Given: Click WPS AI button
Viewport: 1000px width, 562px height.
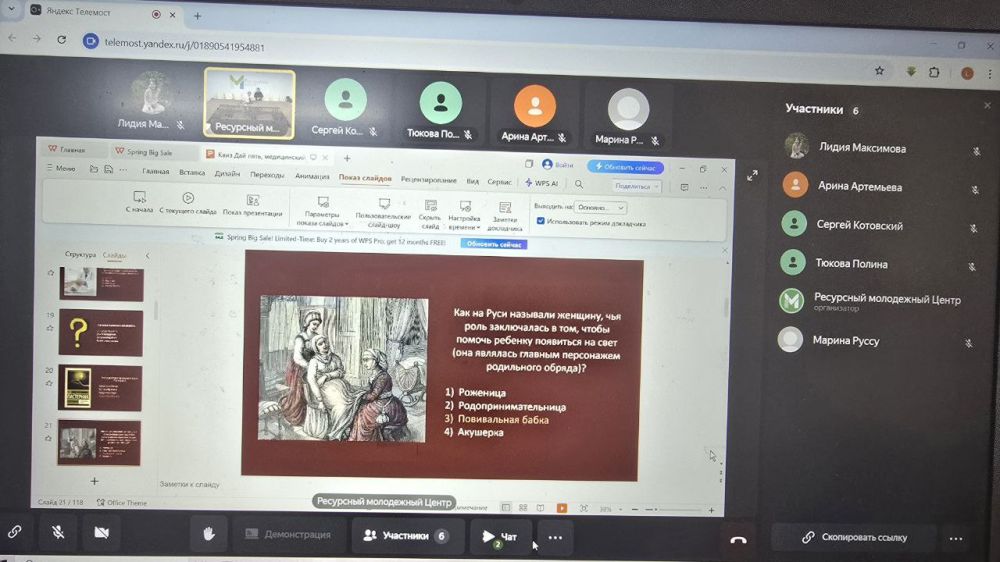Looking at the screenshot, I should point(541,183).
